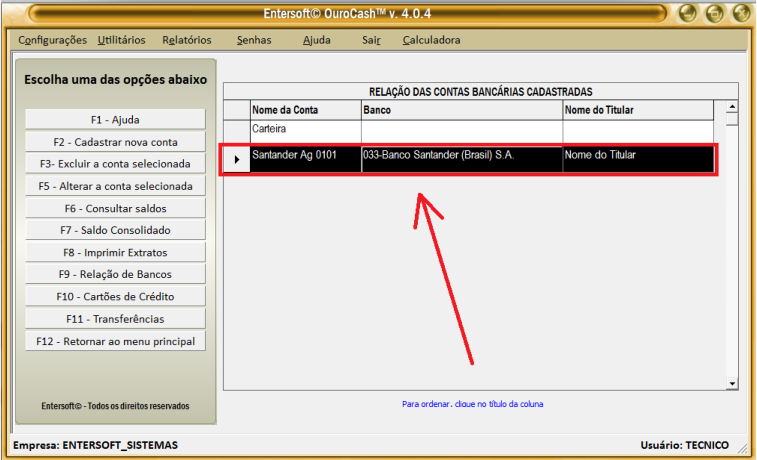Open F11 - Transferências
Screen dimensions: 757x460
click(115, 319)
